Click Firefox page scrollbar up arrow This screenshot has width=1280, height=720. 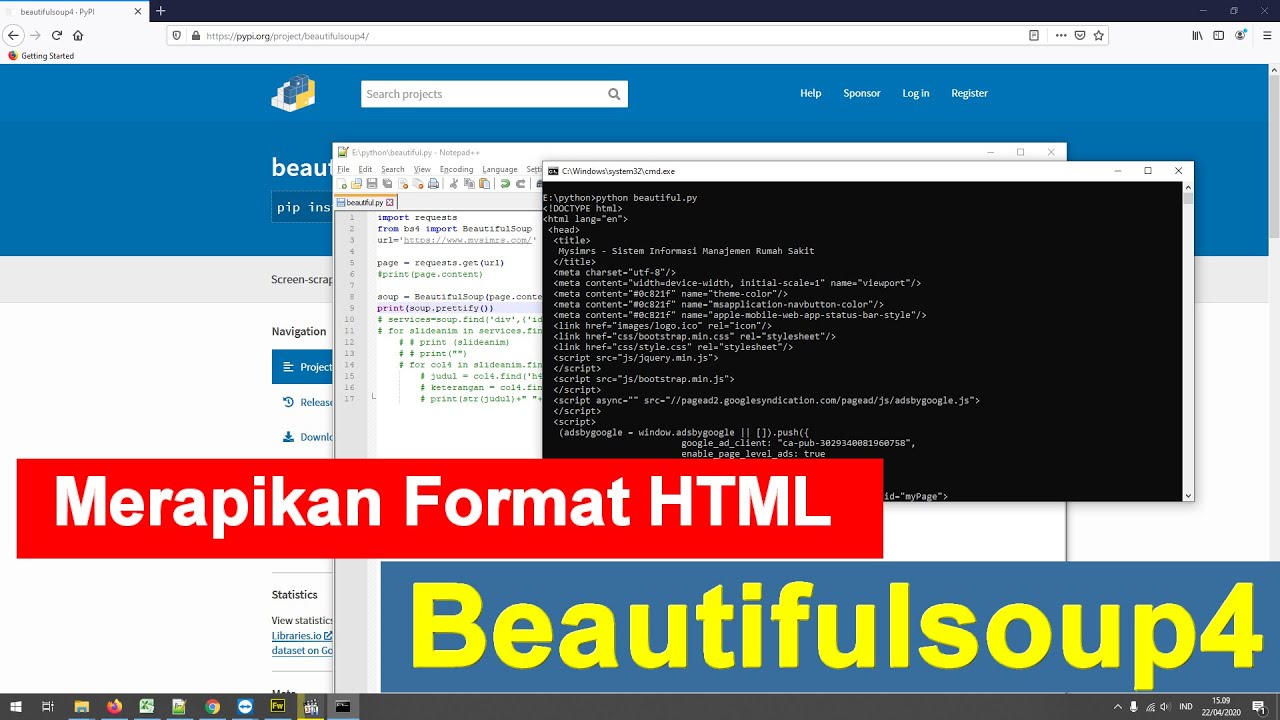(1274, 71)
